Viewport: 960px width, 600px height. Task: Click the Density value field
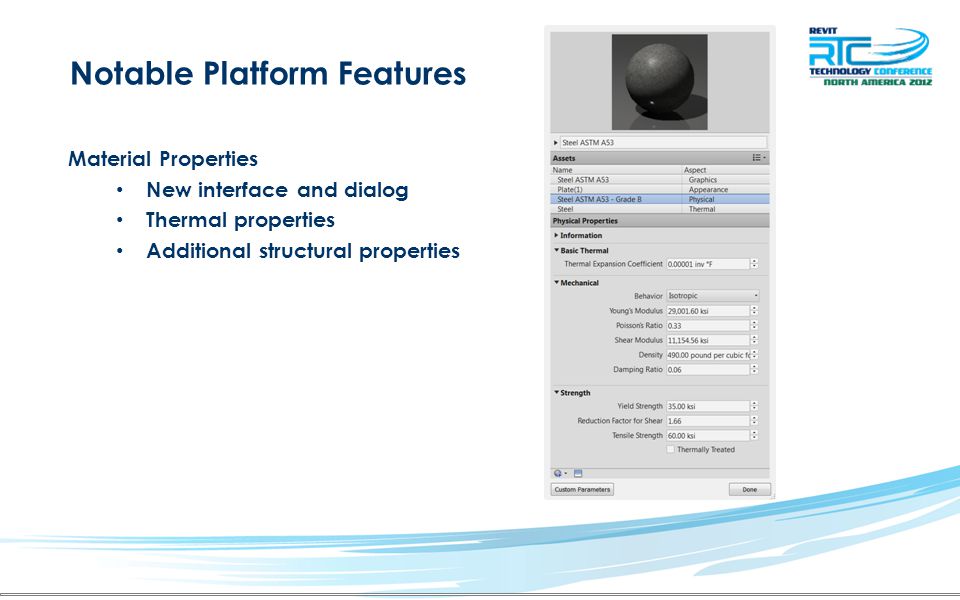pyautogui.click(x=708, y=355)
